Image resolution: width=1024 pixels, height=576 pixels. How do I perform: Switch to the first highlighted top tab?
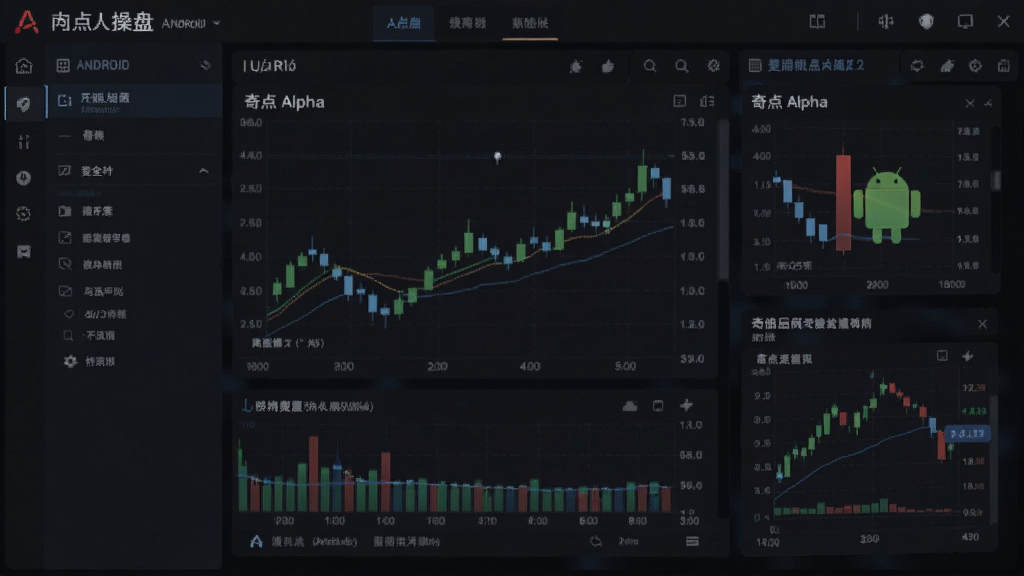tap(404, 24)
